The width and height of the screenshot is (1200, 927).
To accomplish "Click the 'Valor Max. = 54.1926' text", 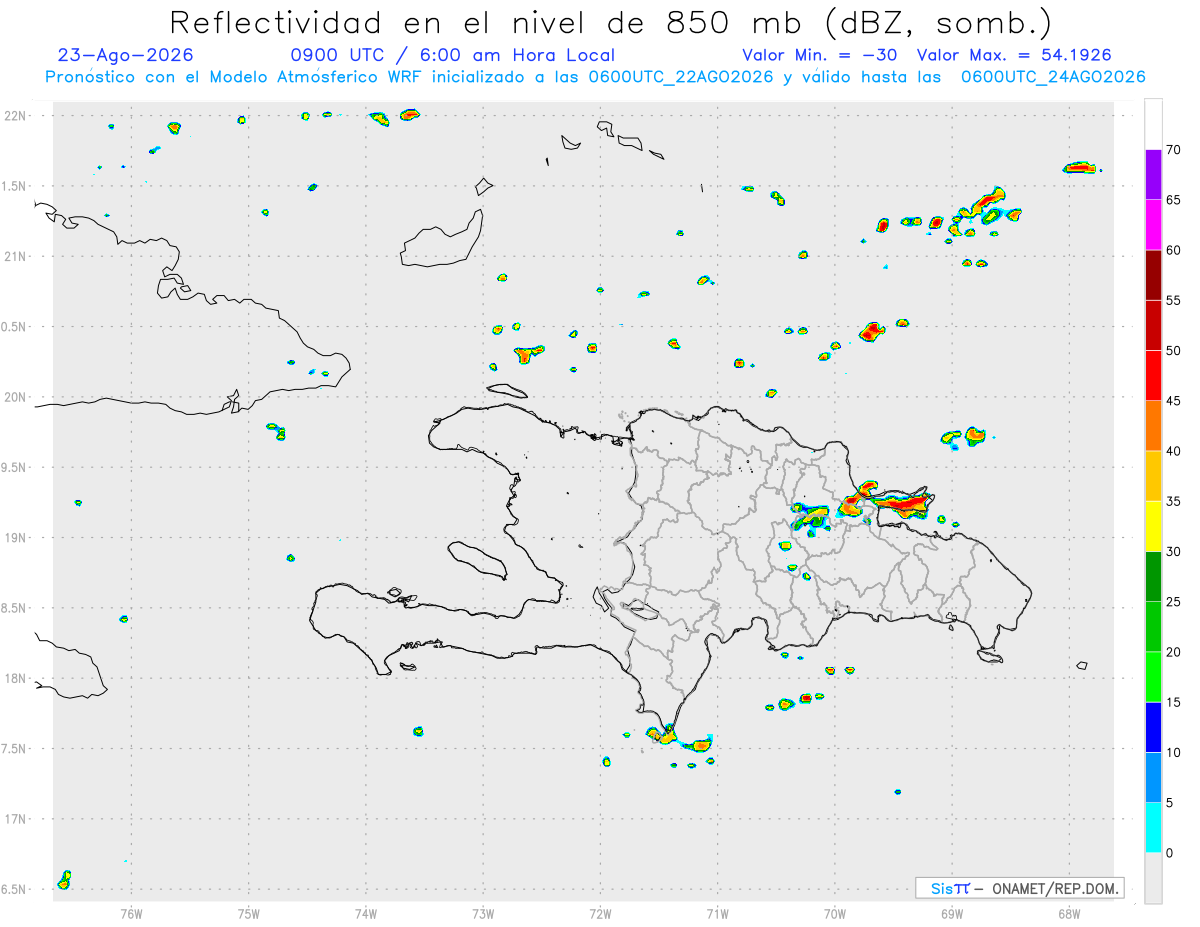I will click(x=1014, y=55).
